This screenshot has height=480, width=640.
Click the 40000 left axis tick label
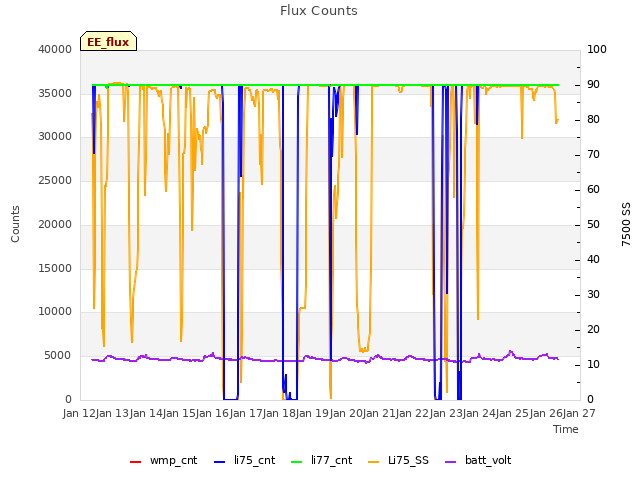[55, 49]
